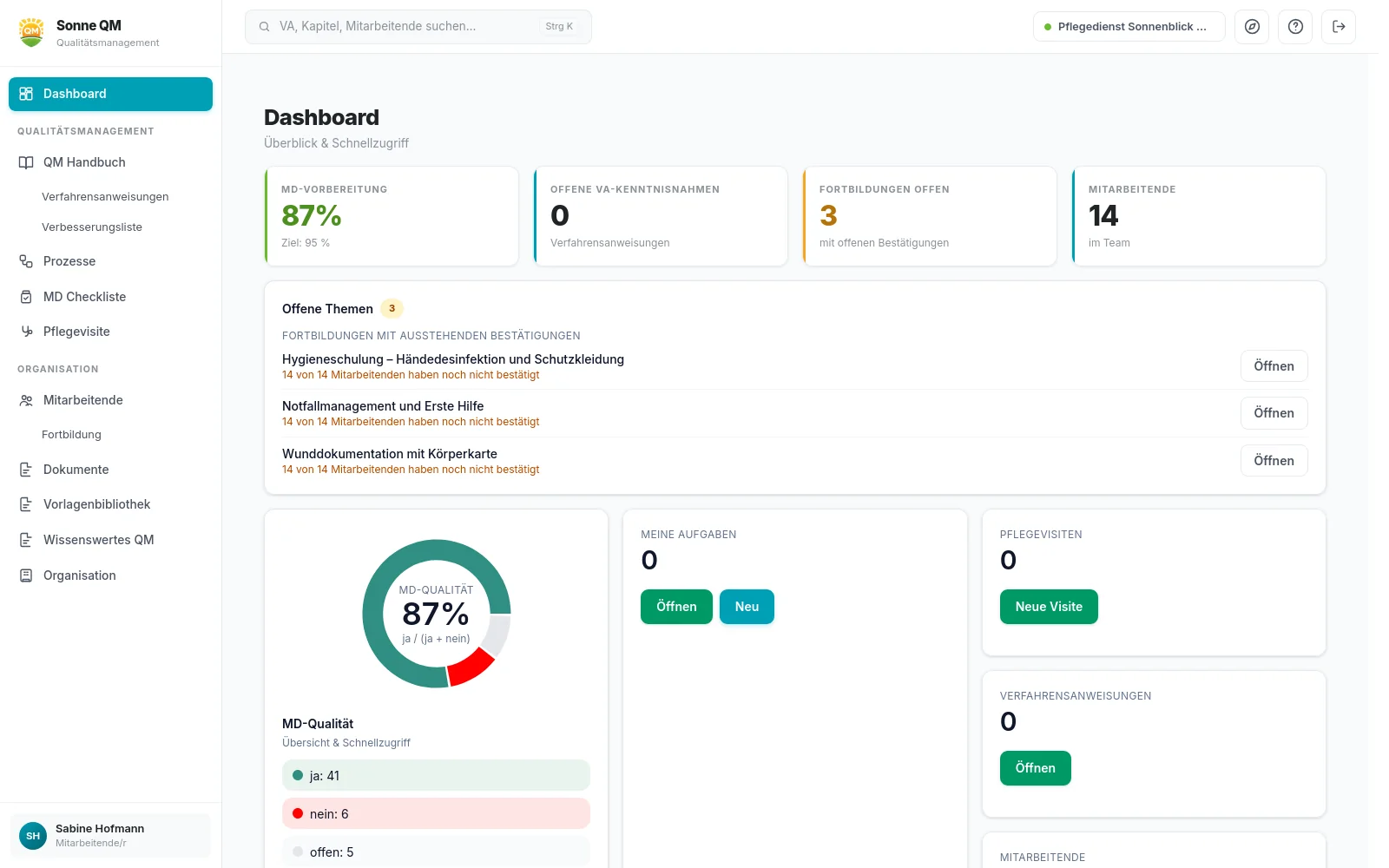The width and height of the screenshot is (1389, 868).
Task: Click the MD-Vorbereitung 87% card
Action: tap(392, 216)
